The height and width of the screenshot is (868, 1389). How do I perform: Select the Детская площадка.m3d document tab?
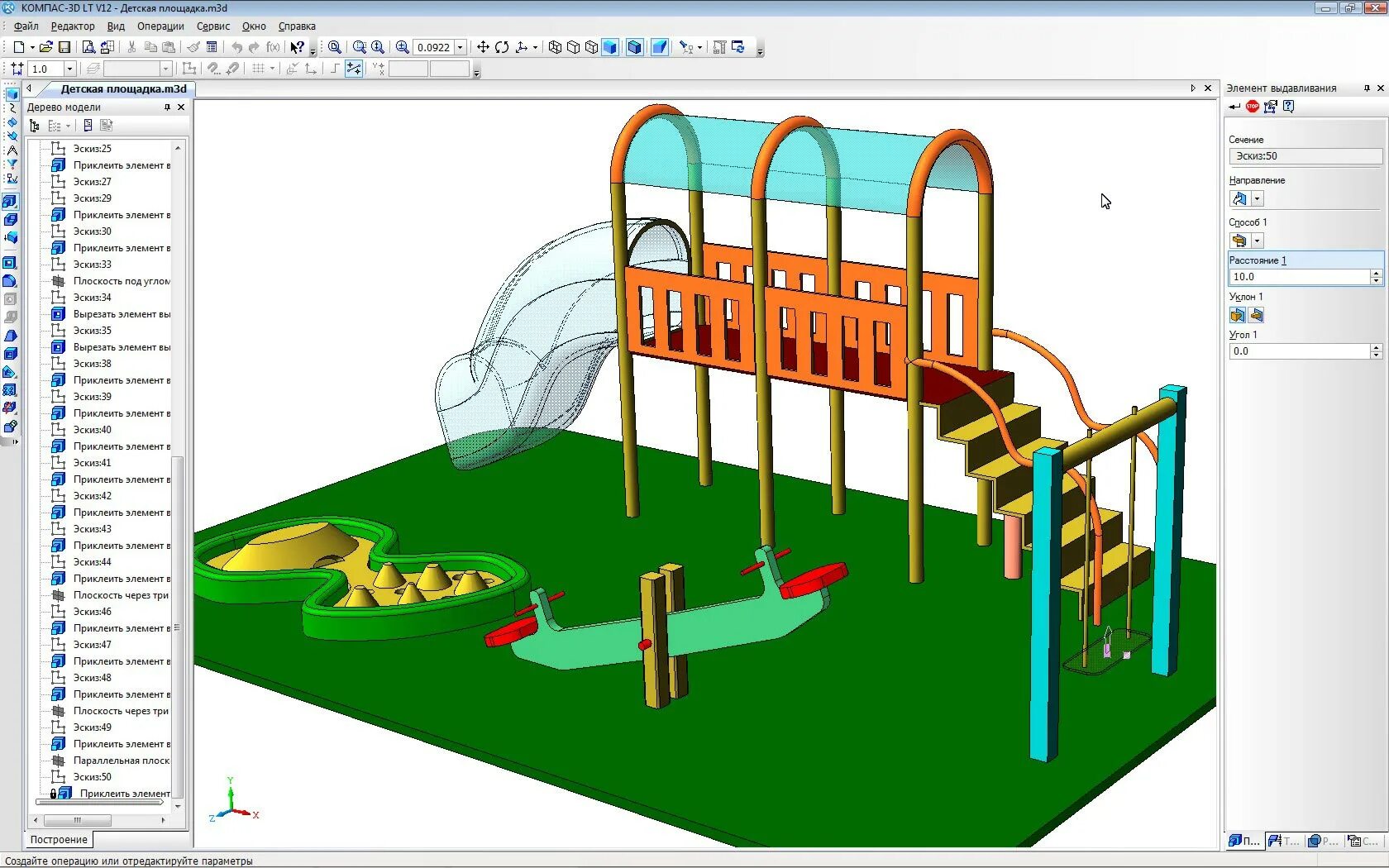123,88
